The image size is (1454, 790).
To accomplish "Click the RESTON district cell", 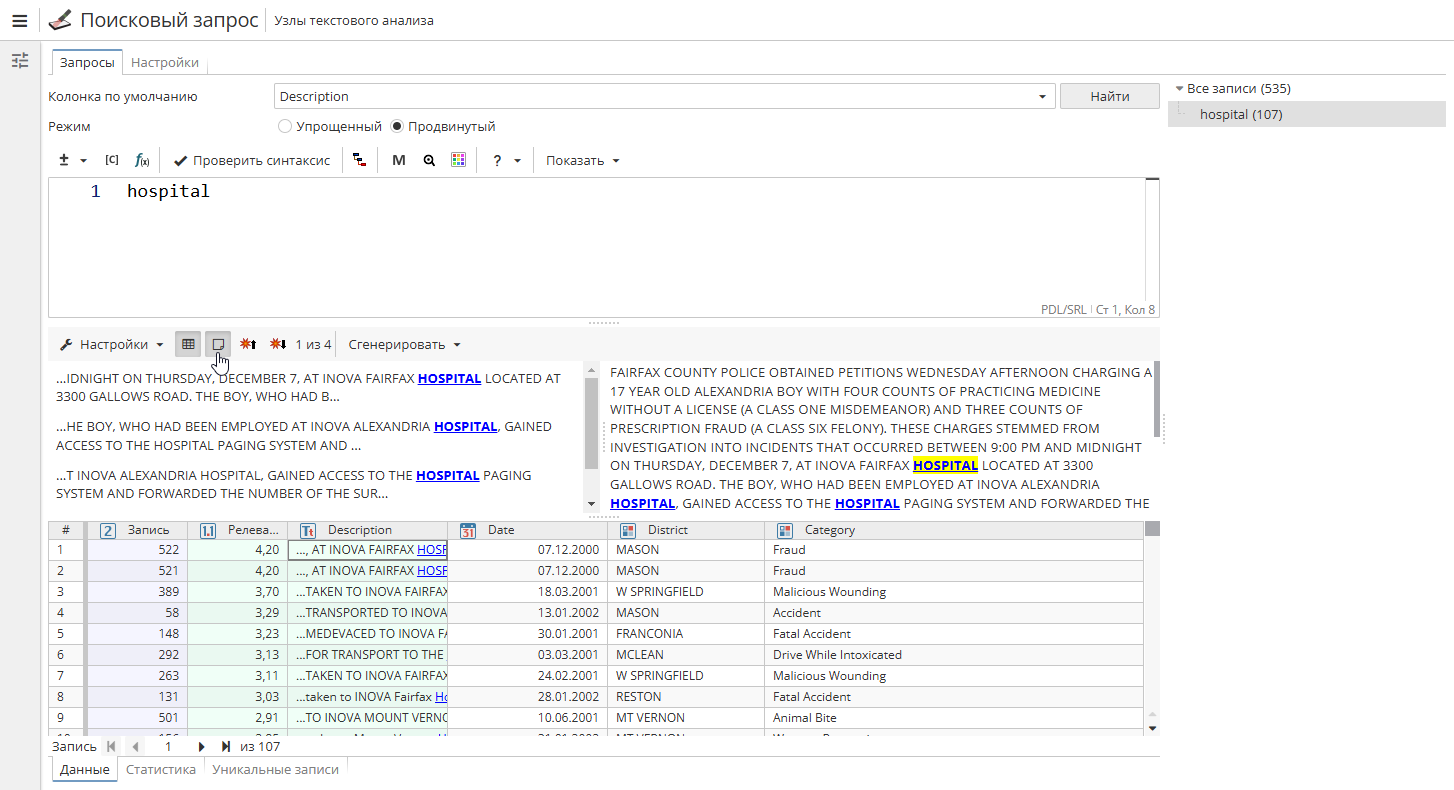I will (686, 696).
